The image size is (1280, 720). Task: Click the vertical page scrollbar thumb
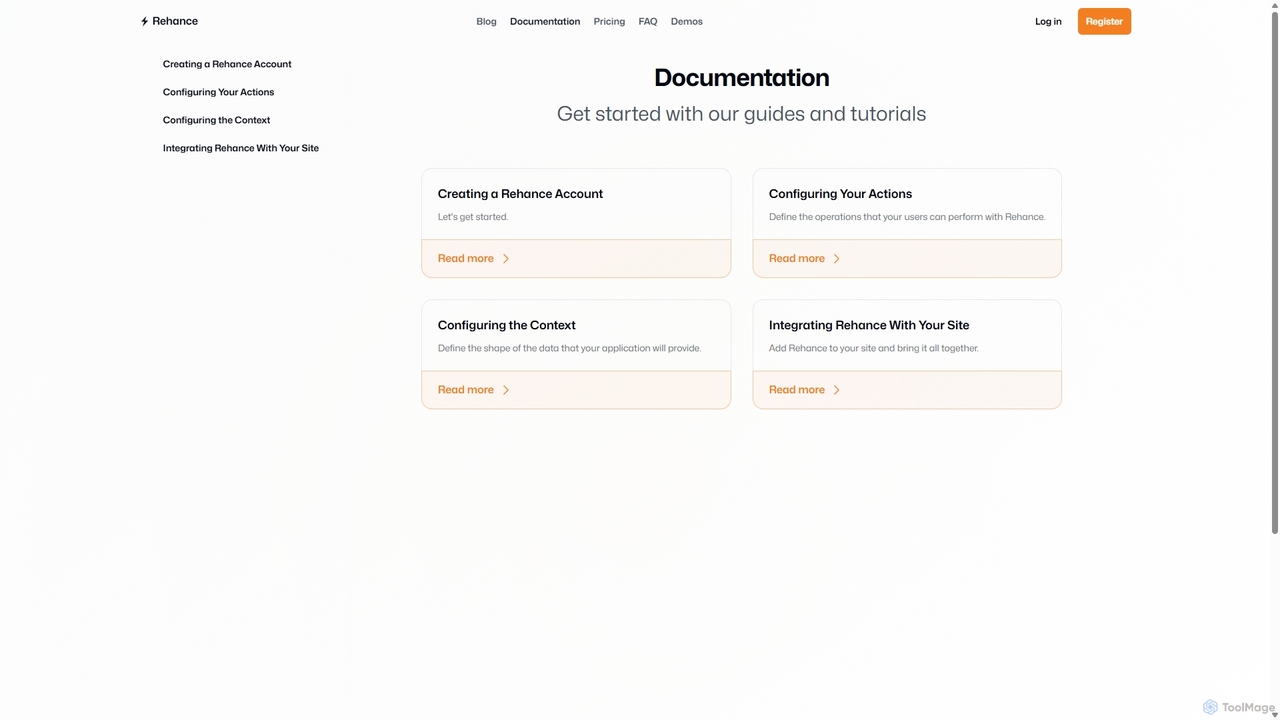point(1274,272)
